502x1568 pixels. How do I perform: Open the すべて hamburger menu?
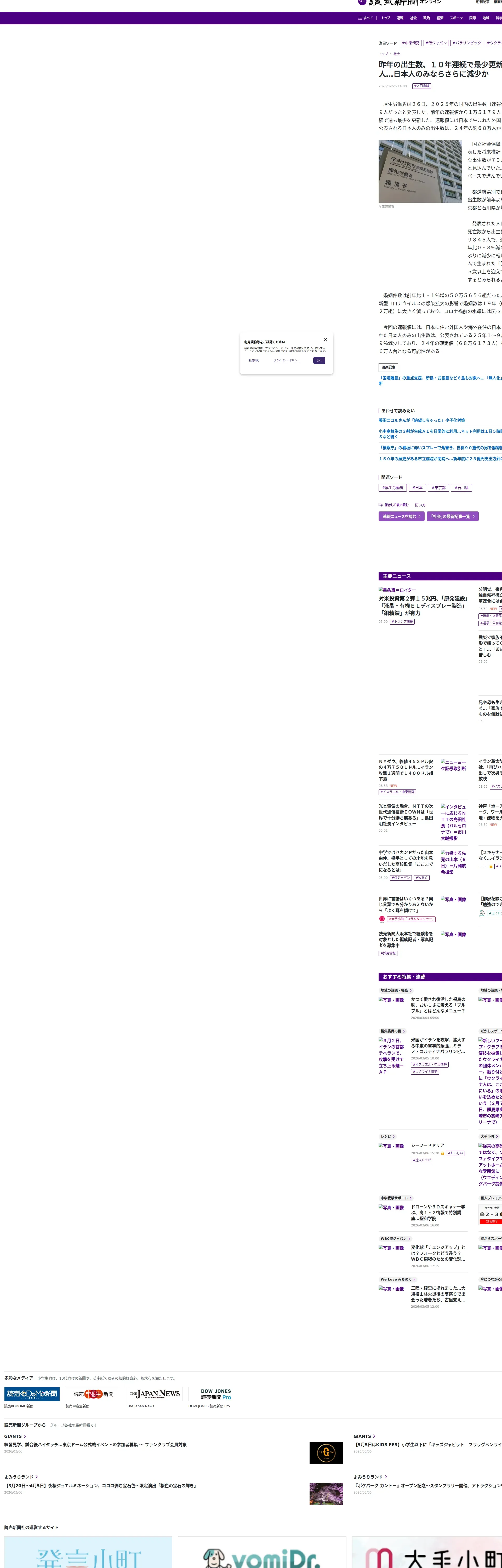click(x=366, y=18)
